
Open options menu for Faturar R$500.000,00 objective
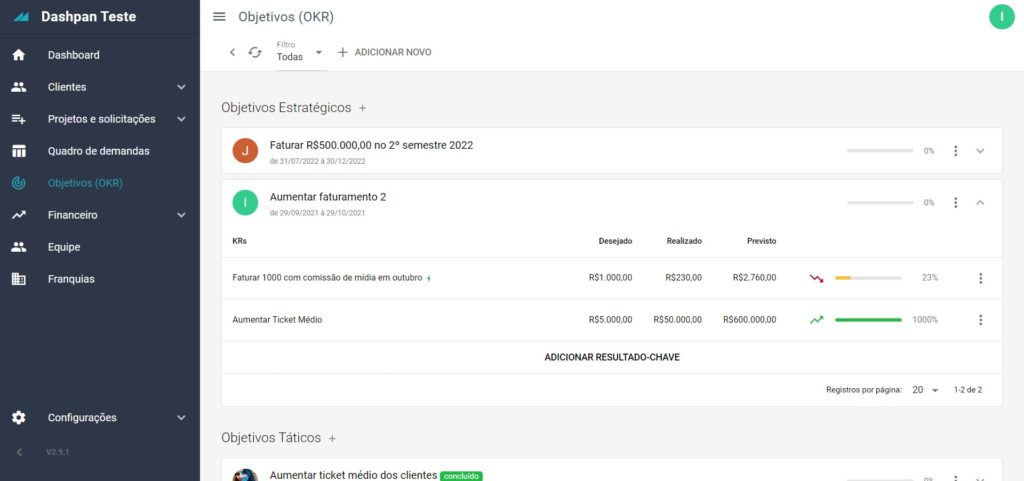(955, 151)
